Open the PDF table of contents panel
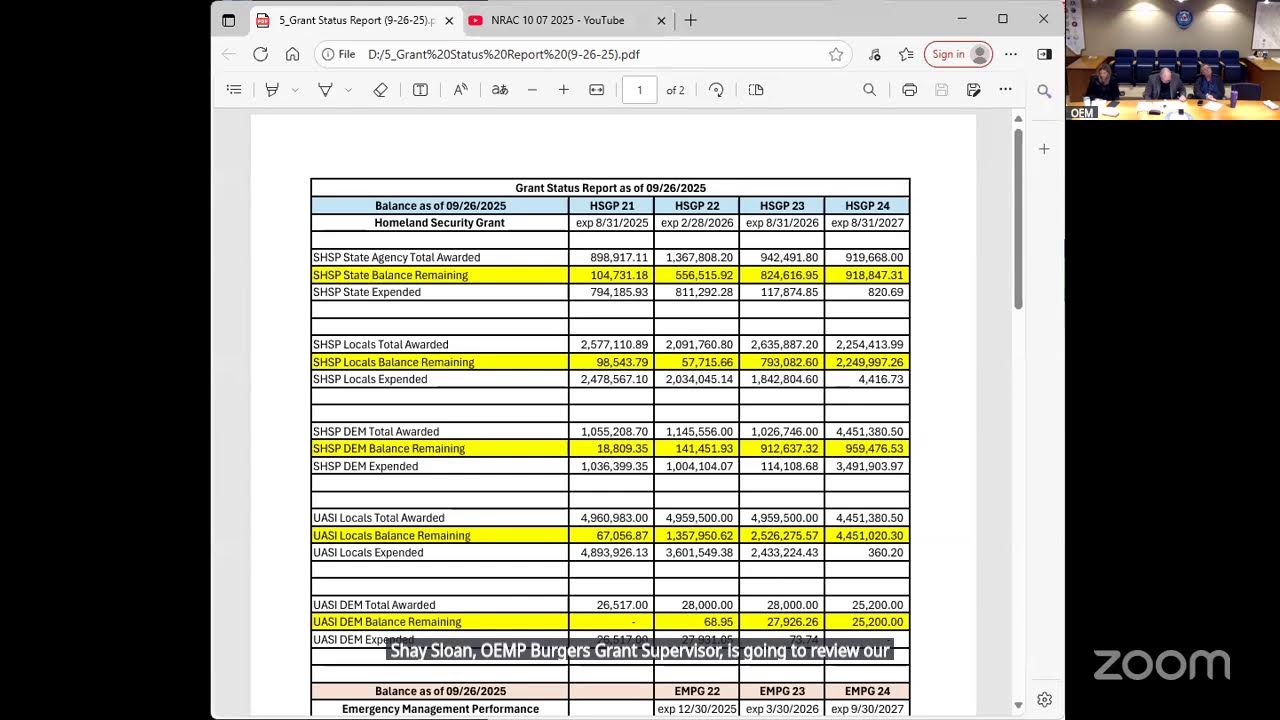 click(234, 90)
